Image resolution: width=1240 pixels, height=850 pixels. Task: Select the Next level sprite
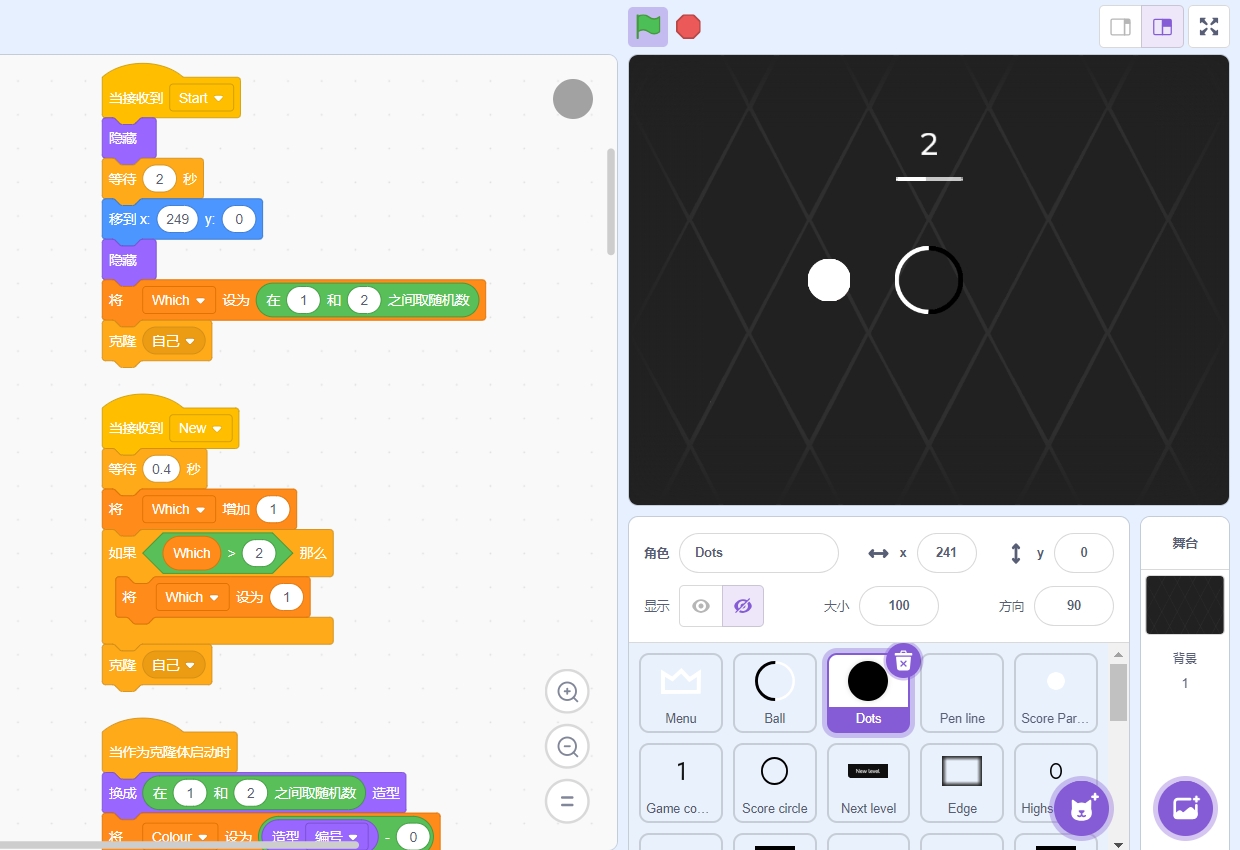pos(868,783)
